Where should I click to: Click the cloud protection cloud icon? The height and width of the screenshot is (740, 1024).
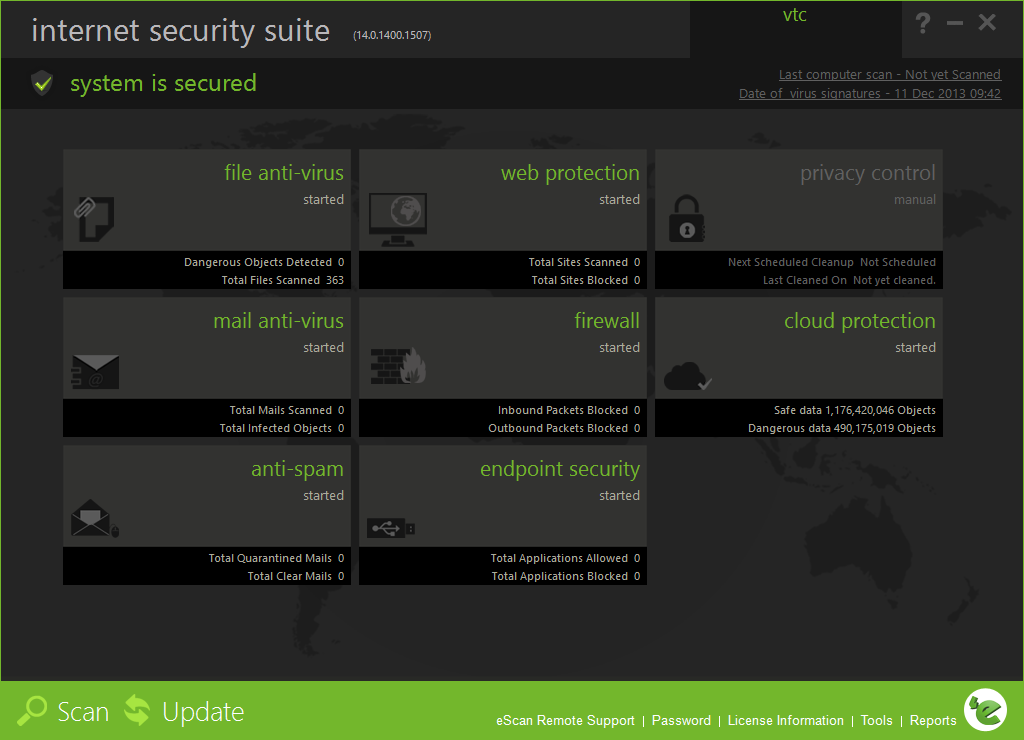point(689,376)
